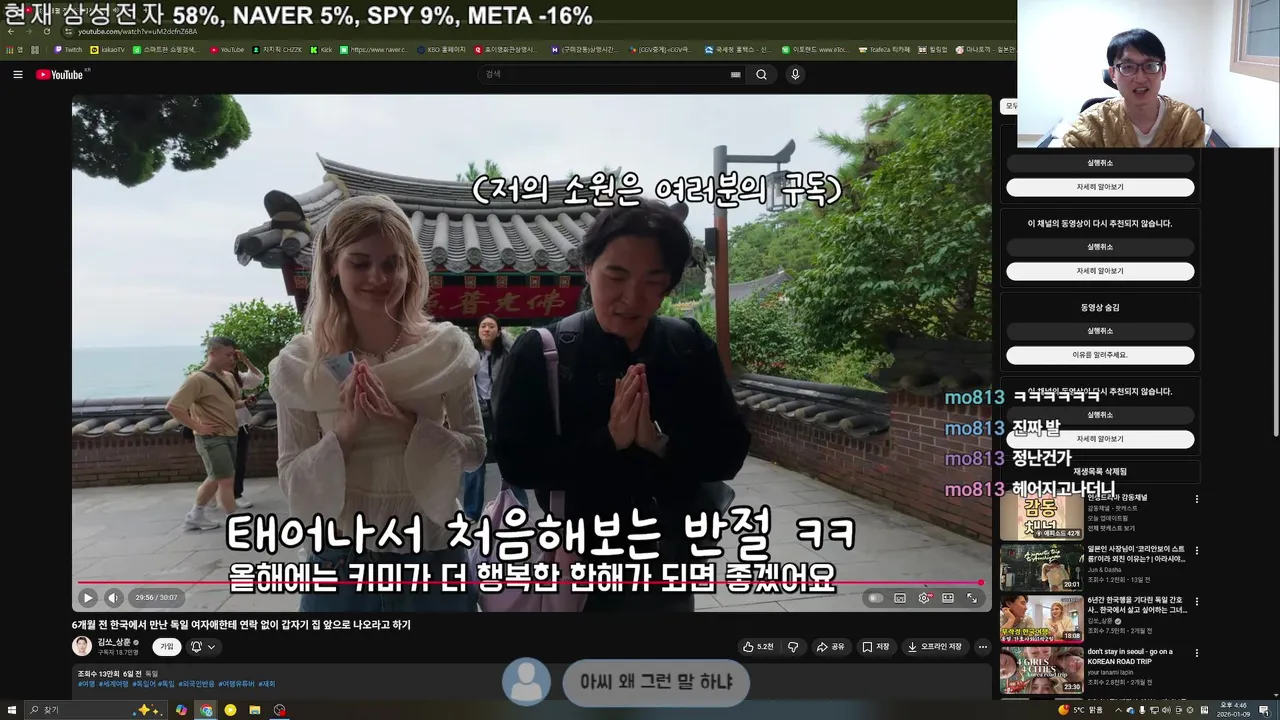Click the 저장 save button
The height and width of the screenshot is (720, 1280).
tap(876, 647)
